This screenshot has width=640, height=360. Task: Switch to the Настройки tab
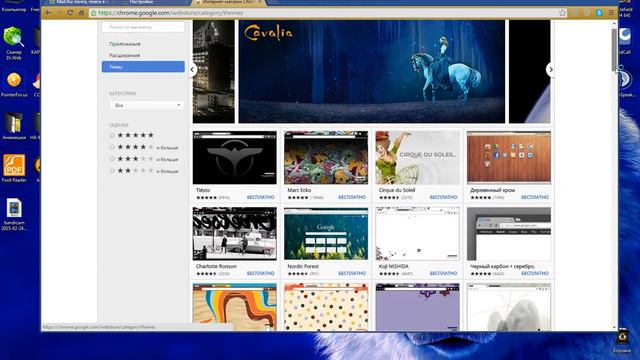tap(141, 2)
